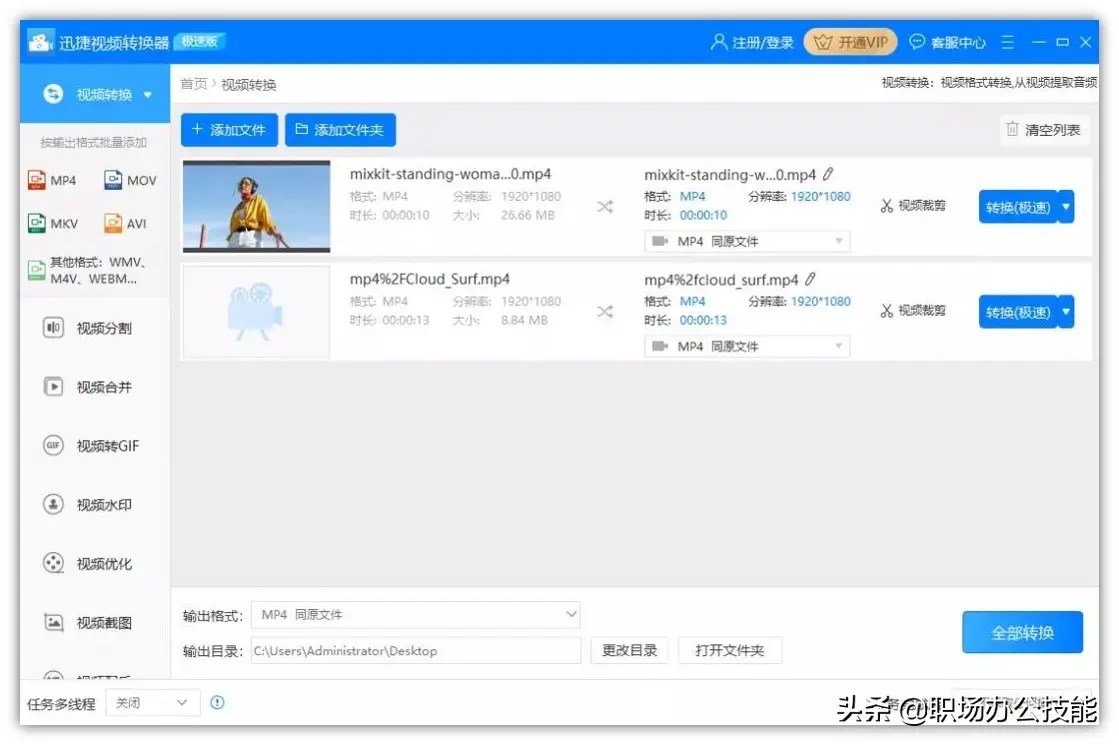Go to 首页 via the breadcrumb
Screen dimensions: 1119x745
pos(192,84)
